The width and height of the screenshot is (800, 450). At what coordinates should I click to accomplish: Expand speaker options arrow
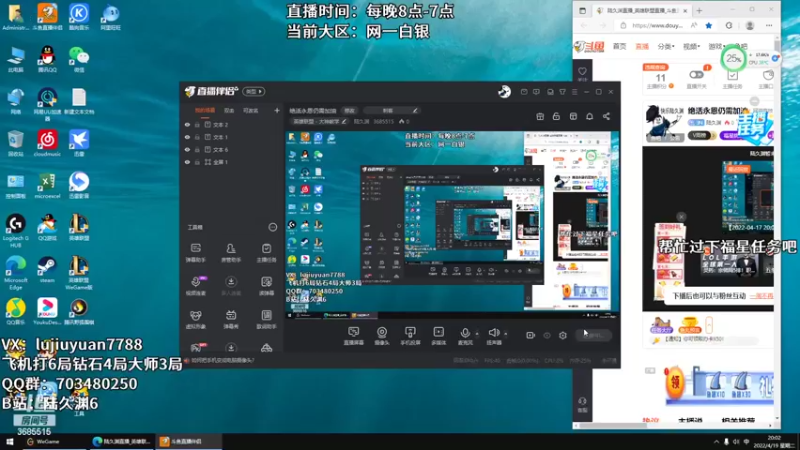[506, 334]
